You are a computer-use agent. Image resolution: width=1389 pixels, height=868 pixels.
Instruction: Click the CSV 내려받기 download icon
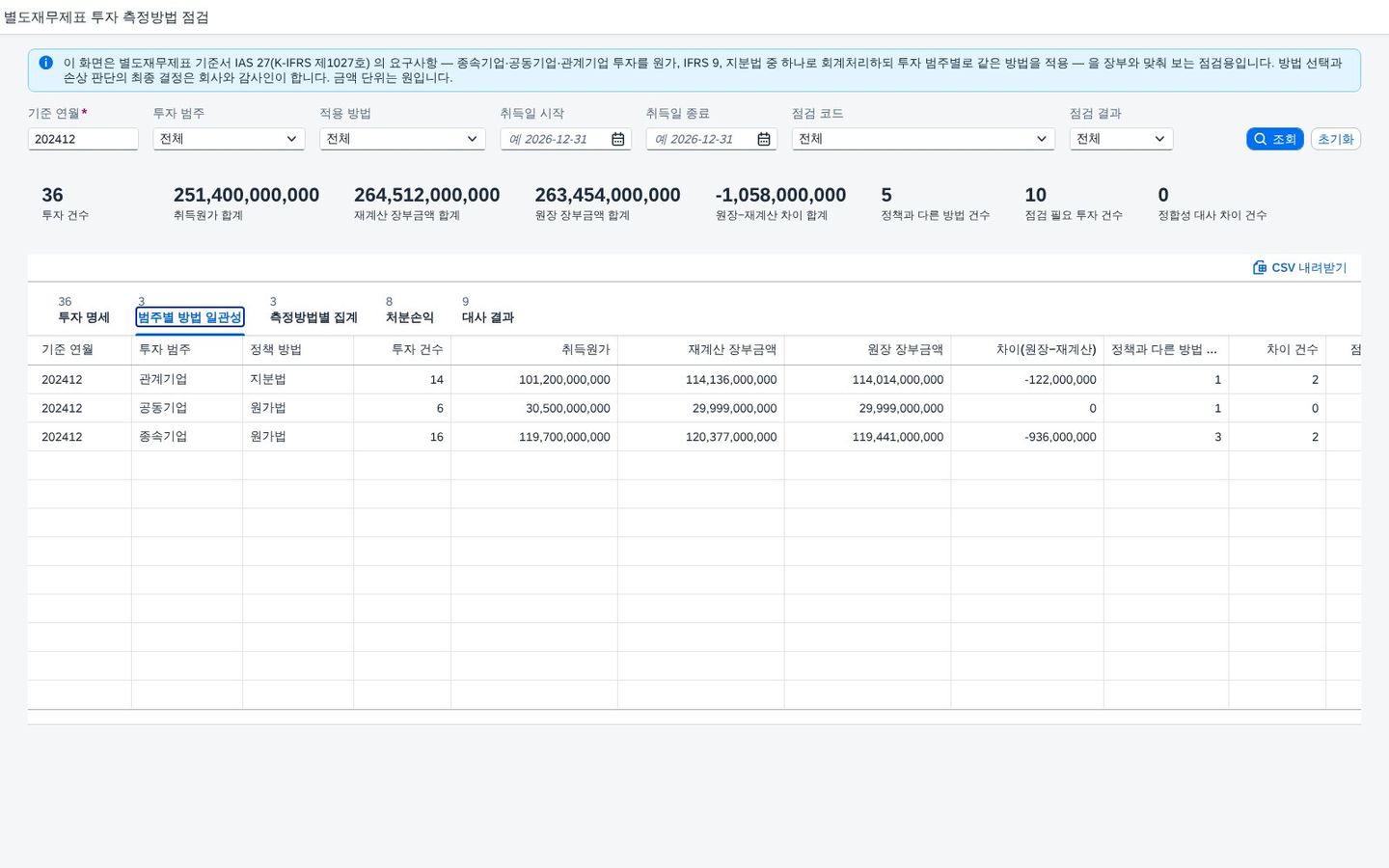pyautogui.click(x=1260, y=267)
